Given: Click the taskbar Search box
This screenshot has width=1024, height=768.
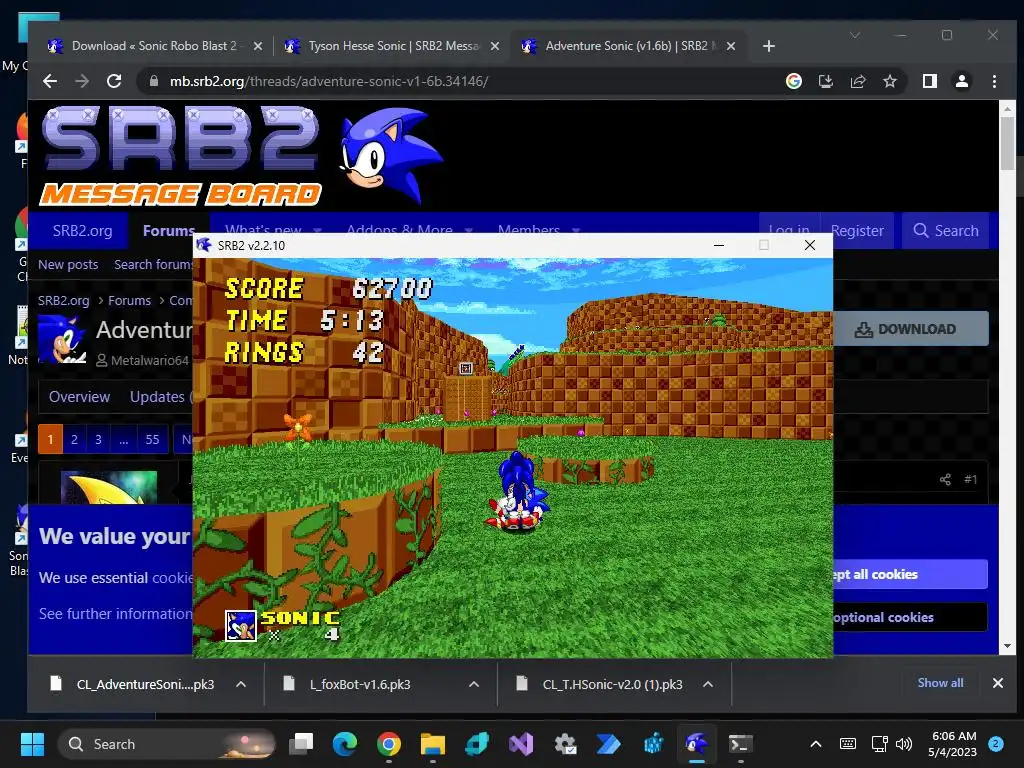Looking at the screenshot, I should 167,744.
